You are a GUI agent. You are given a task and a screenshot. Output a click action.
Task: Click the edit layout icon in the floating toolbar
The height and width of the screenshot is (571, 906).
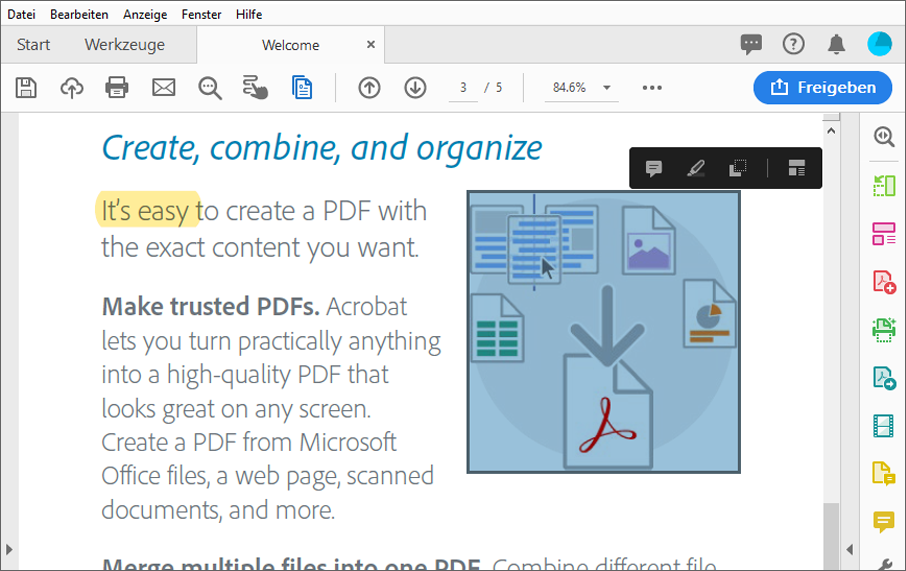point(797,168)
